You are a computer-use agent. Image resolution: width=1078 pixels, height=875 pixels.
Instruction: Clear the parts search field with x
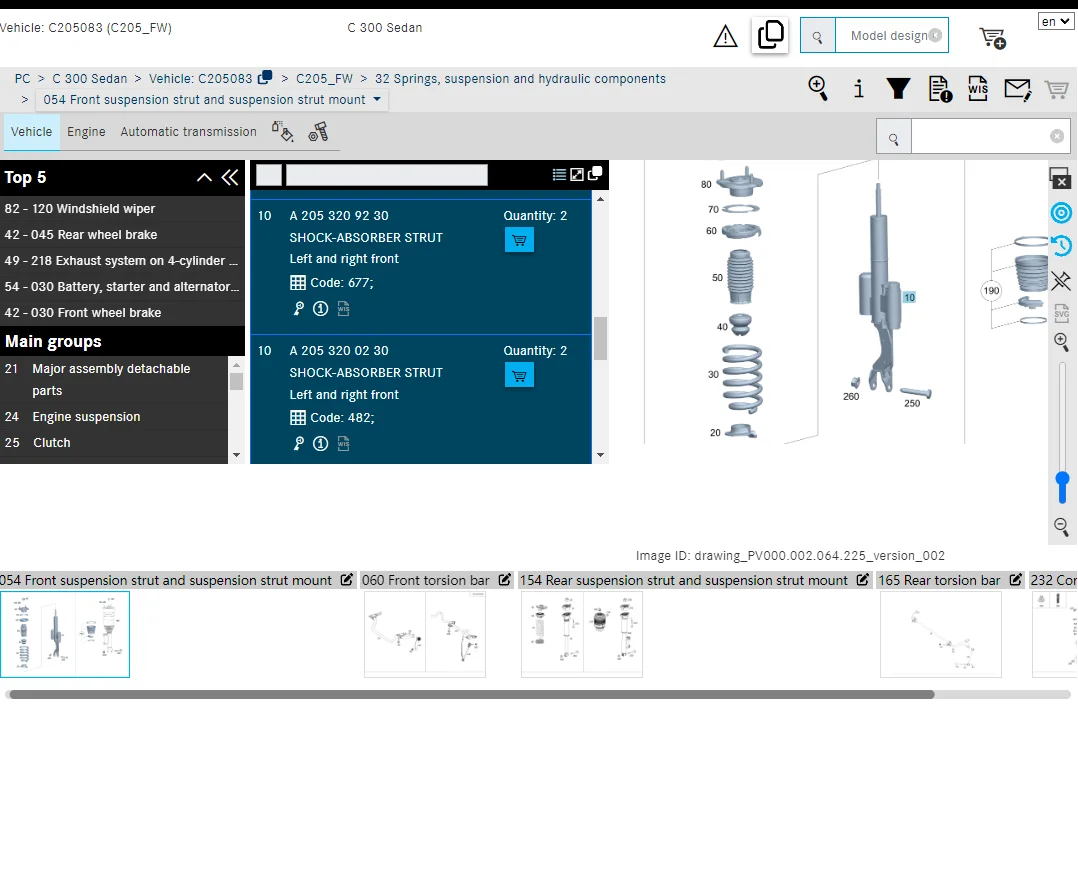(x=1057, y=137)
